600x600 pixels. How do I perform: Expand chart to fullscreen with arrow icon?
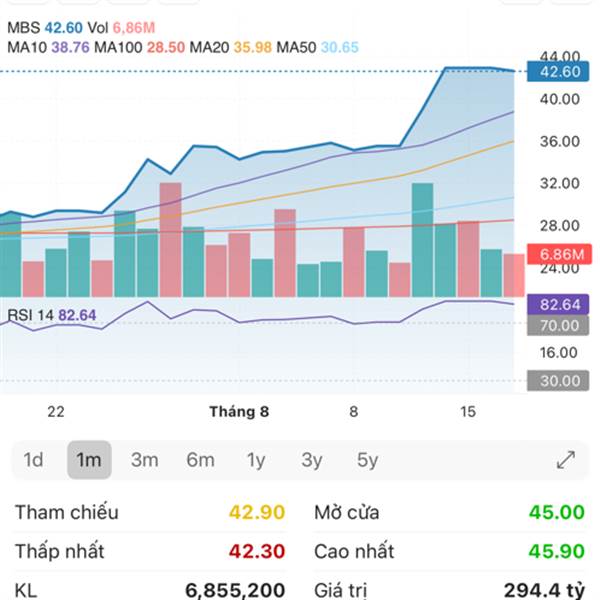[x=566, y=460]
